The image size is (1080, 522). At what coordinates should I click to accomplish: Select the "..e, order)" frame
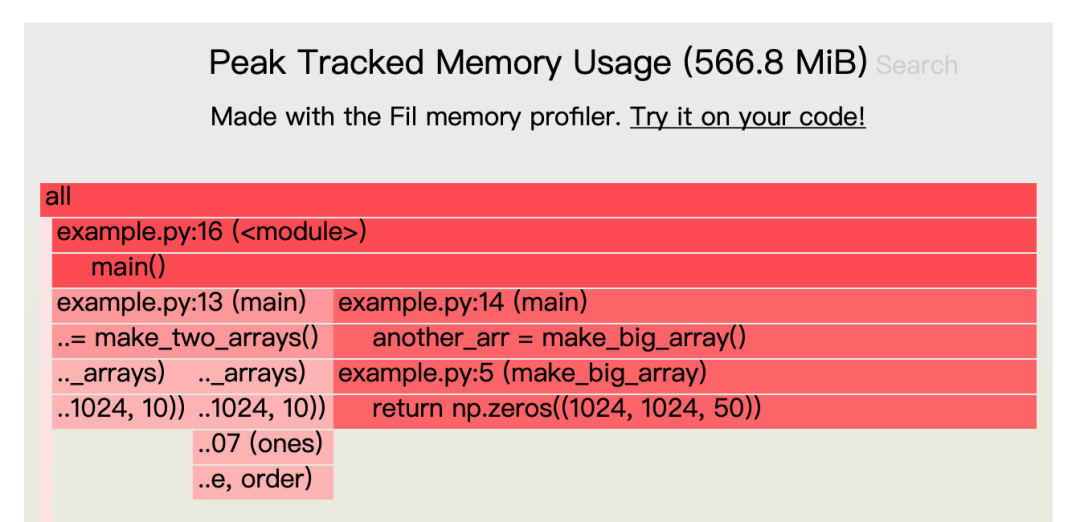[x=262, y=480]
